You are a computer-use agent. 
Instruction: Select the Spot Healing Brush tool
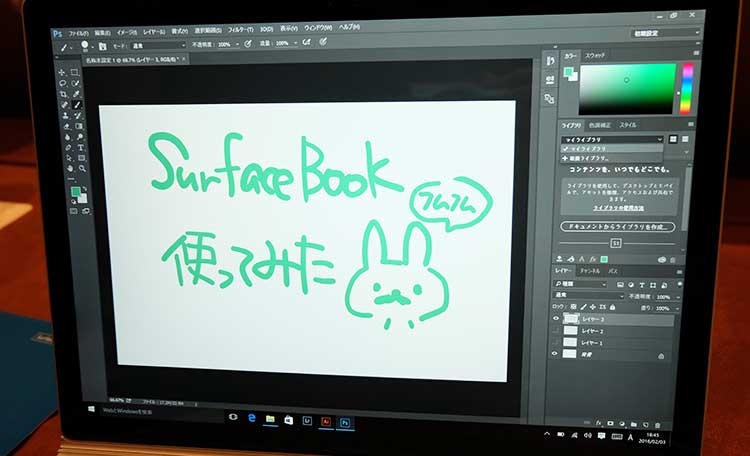(x=64, y=105)
